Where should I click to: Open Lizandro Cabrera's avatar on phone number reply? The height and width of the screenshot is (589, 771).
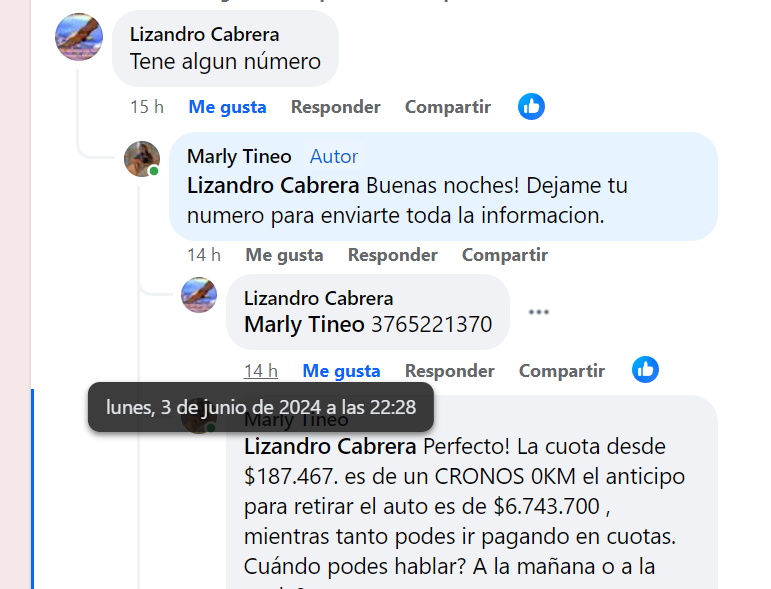(199, 294)
